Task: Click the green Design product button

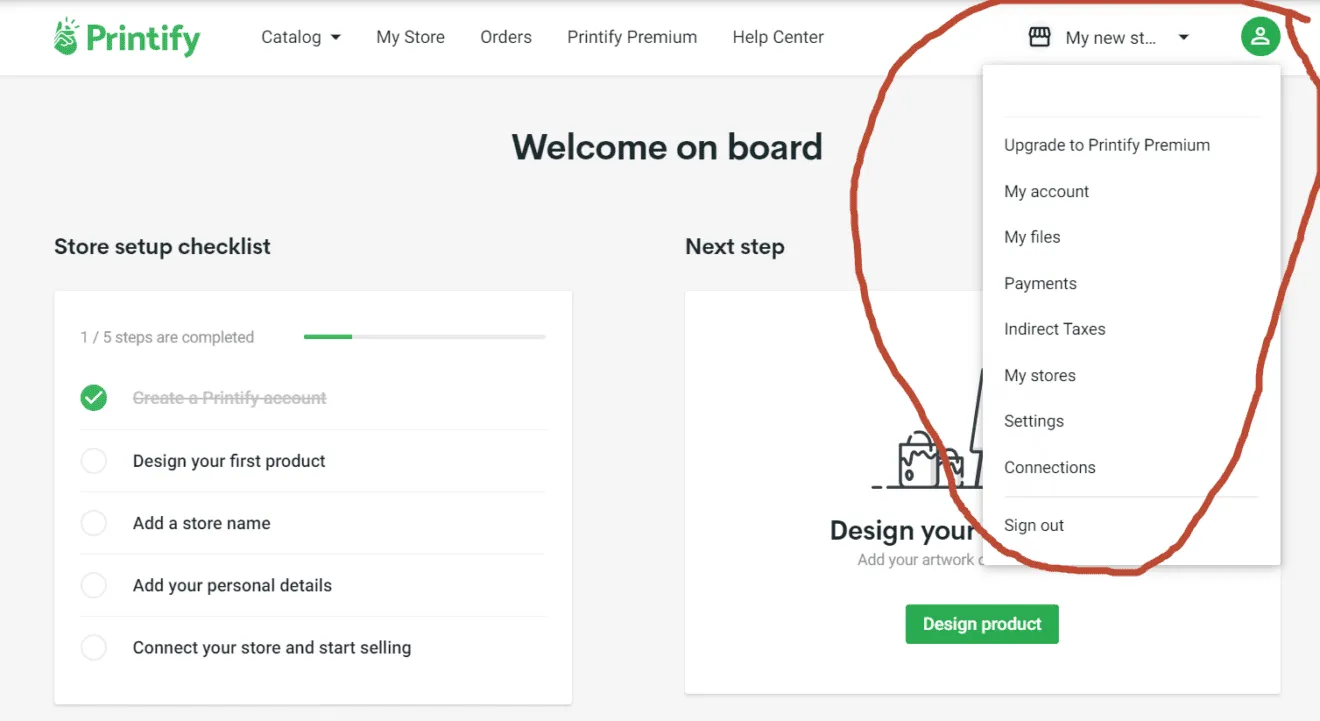Action: pyautogui.click(x=982, y=624)
